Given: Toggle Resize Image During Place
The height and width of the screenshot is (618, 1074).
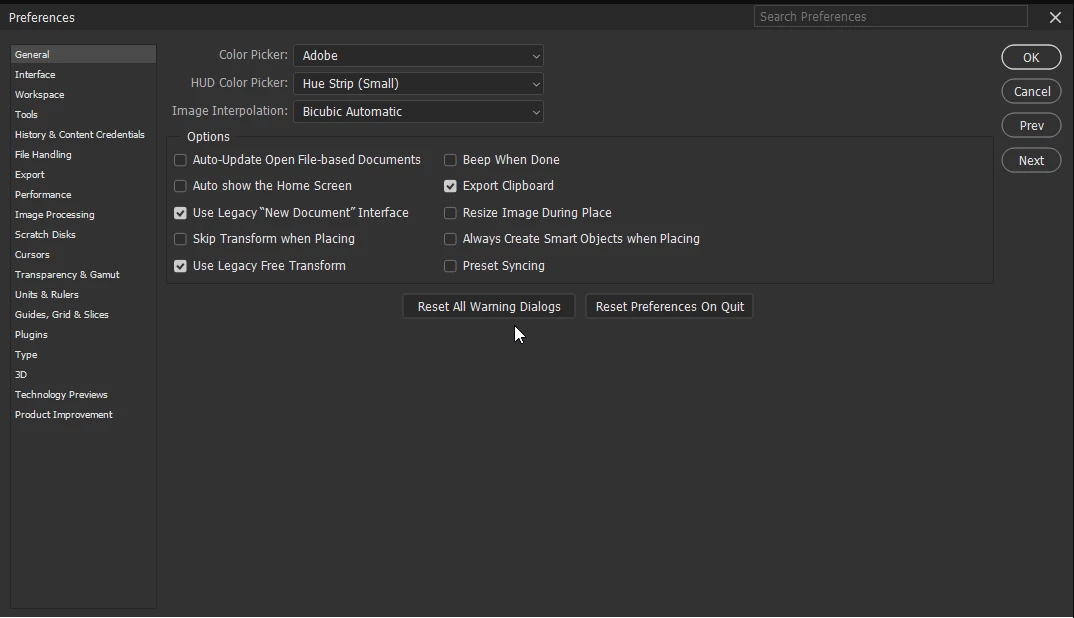Looking at the screenshot, I should (450, 213).
